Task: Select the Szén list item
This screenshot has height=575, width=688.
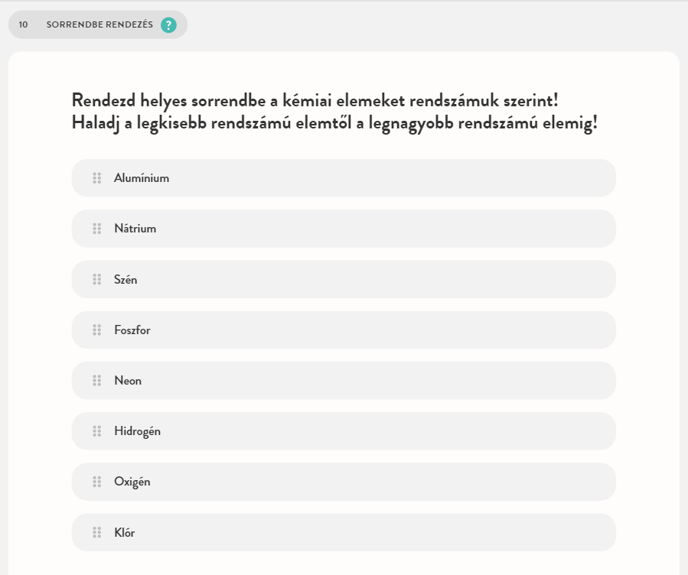Action: [x=343, y=280]
